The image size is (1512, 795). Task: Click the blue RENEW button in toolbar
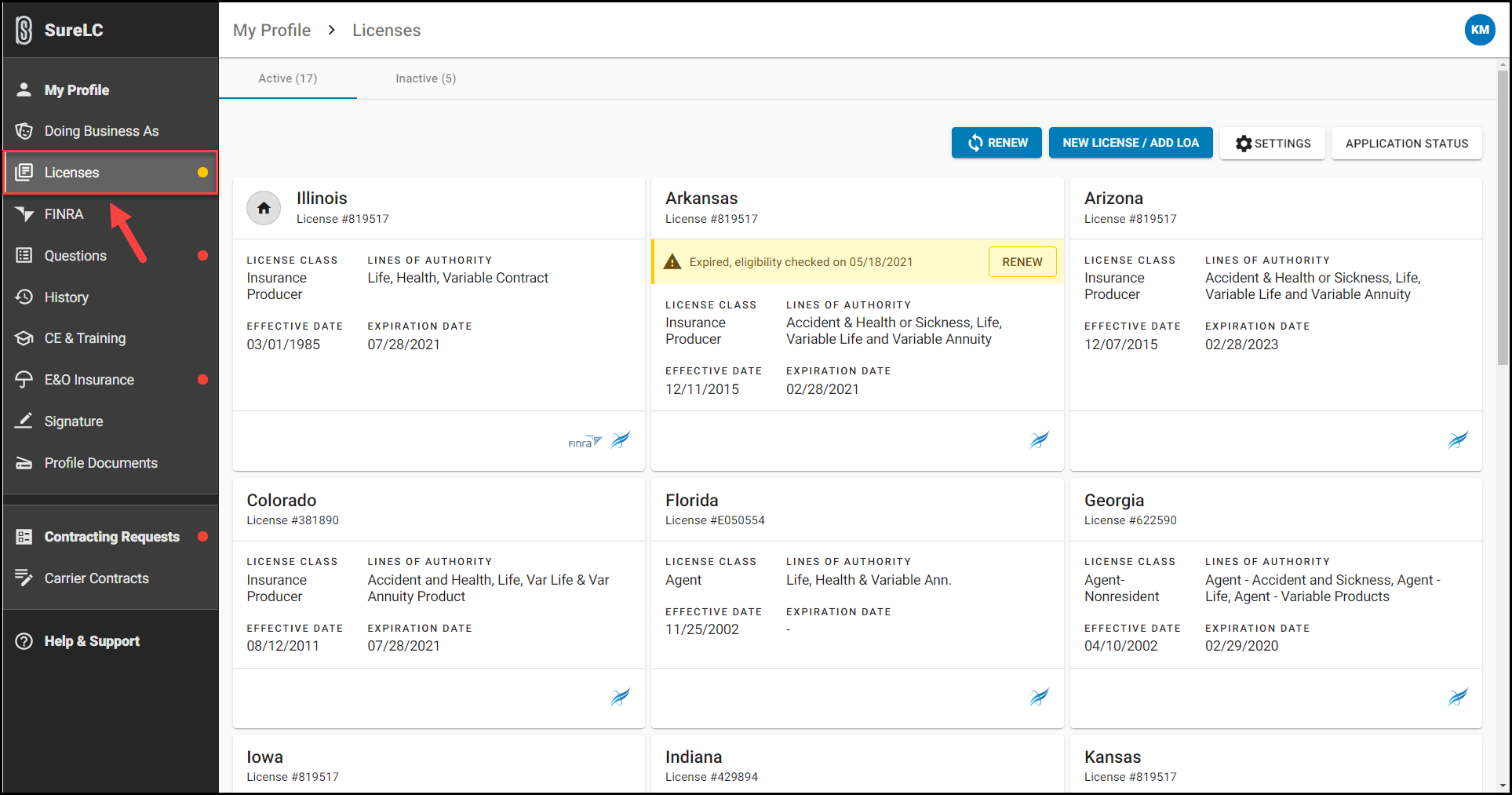click(x=996, y=143)
